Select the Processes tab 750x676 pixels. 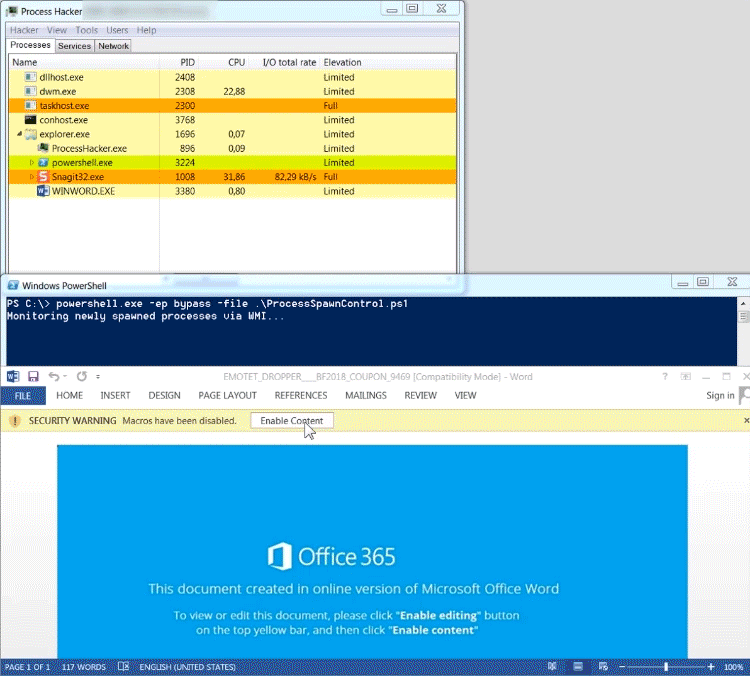click(31, 45)
